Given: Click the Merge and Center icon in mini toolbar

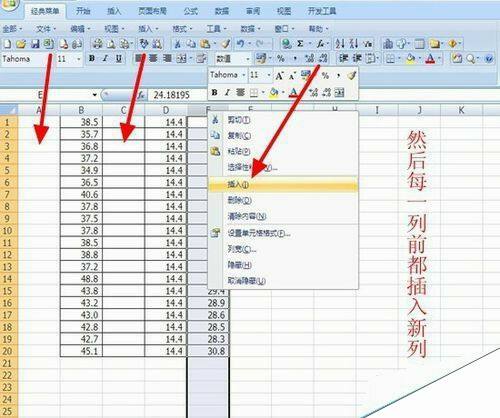Looking at the screenshot, I should (x=339, y=92).
